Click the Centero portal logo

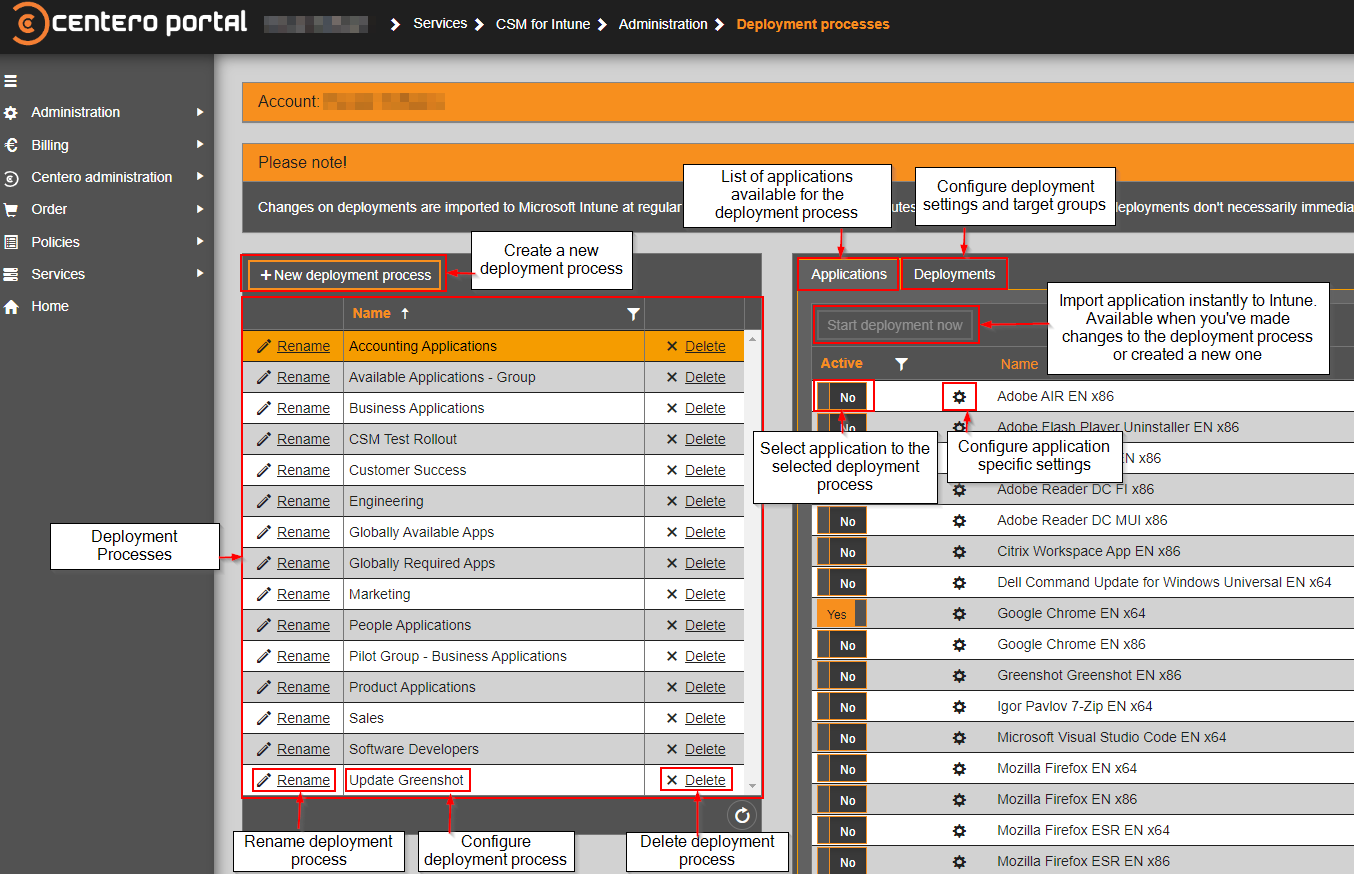click(130, 23)
